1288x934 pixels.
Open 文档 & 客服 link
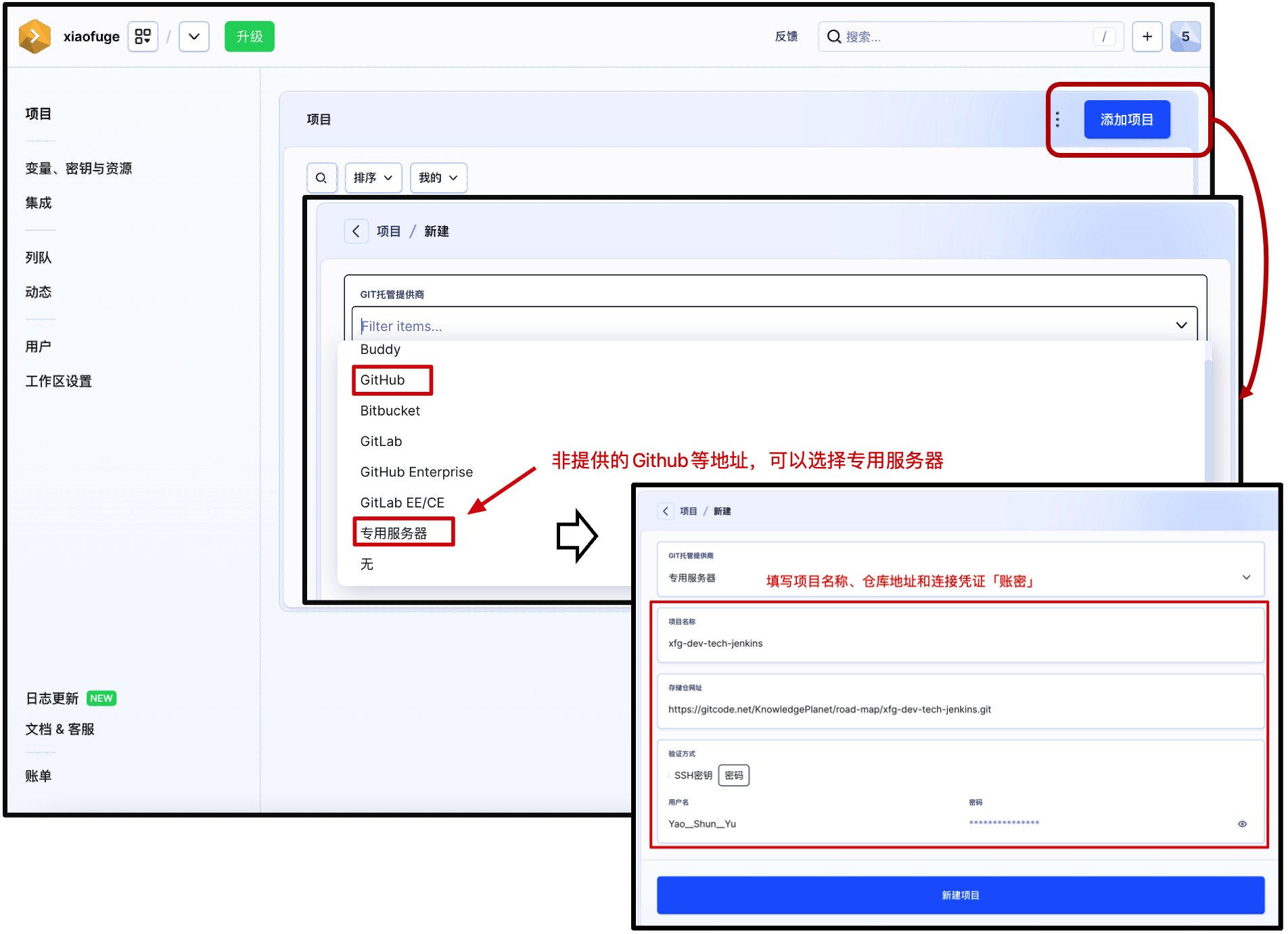pos(60,730)
